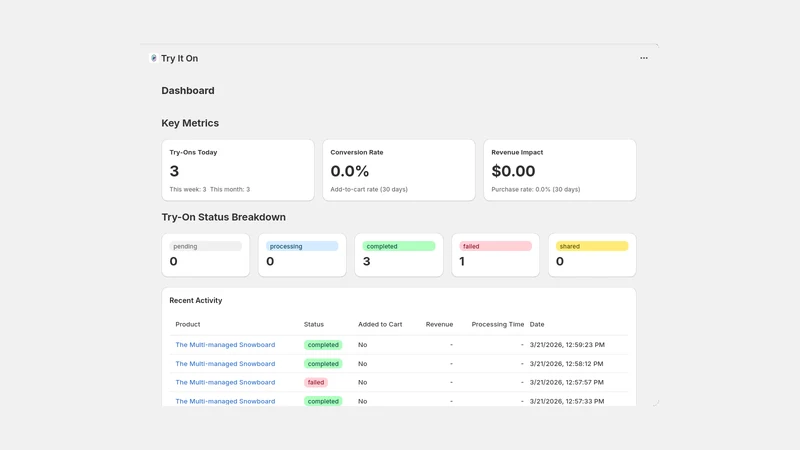The height and width of the screenshot is (450, 800).
Task: Select the Revenue Impact metric card
Action: [x=560, y=170]
